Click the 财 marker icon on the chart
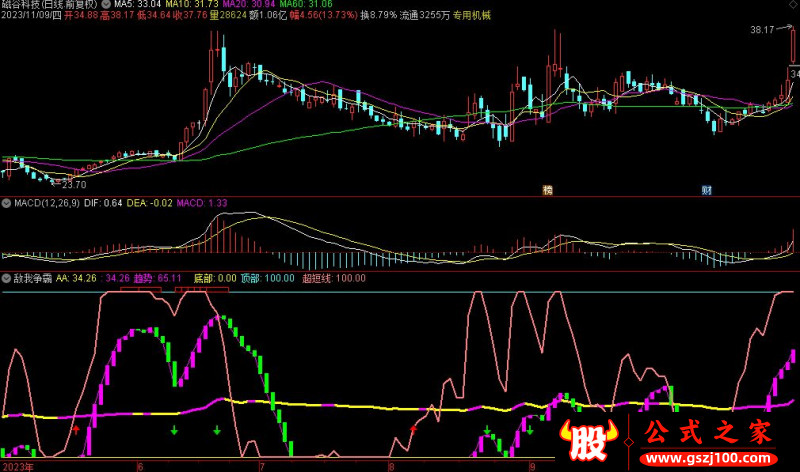The image size is (800, 472). point(706,190)
